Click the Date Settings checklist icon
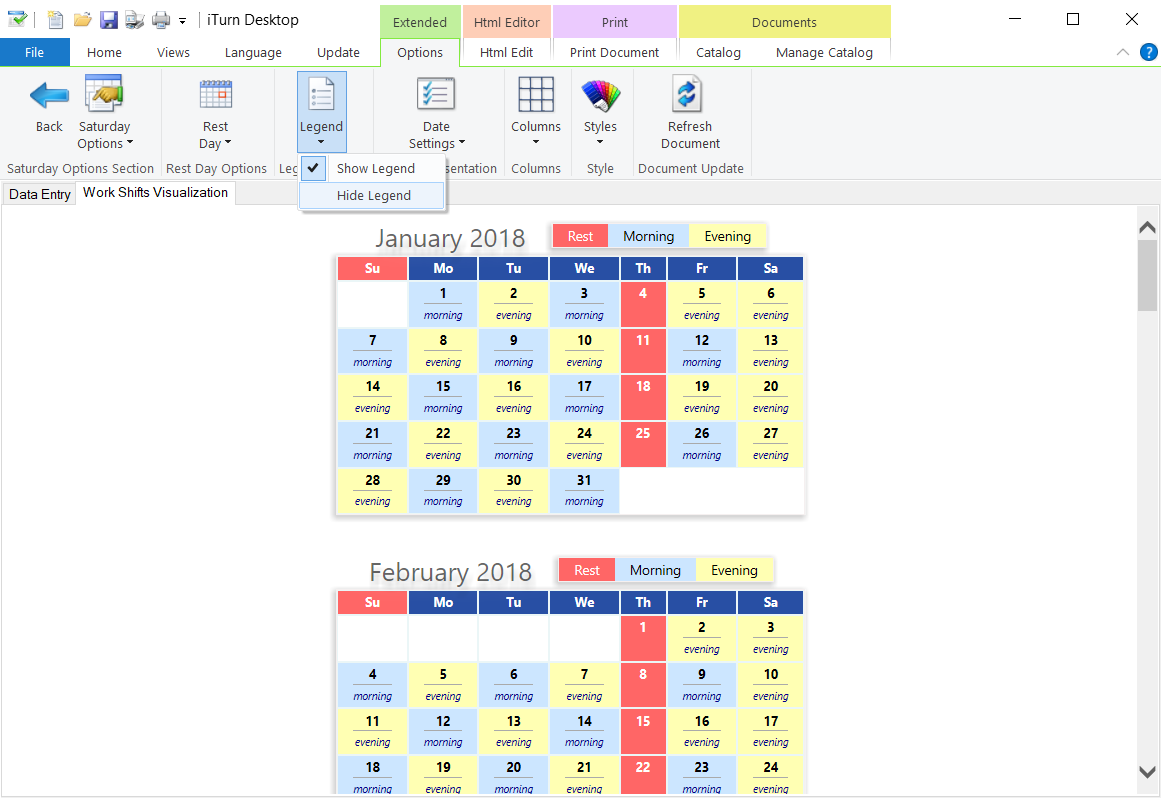This screenshot has width=1161, height=799. (x=436, y=95)
